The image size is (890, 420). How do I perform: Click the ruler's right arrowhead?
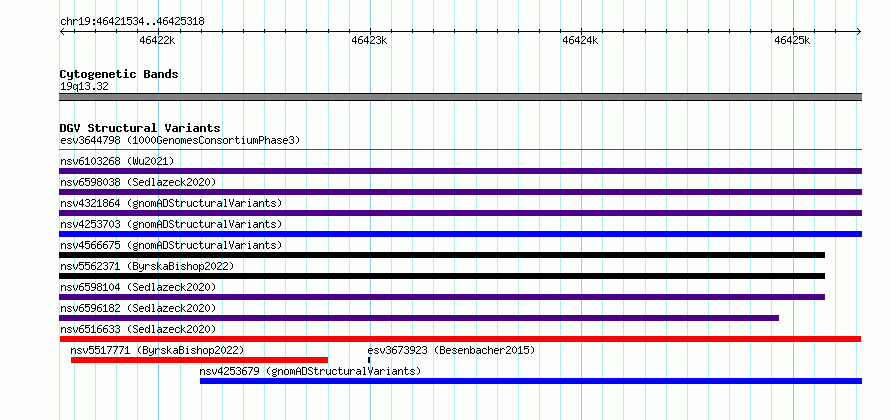859,31
